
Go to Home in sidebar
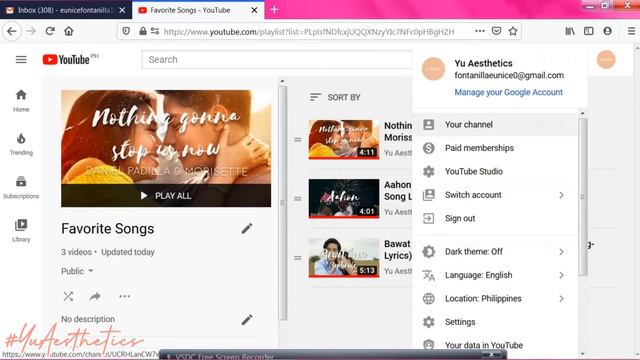pyautogui.click(x=21, y=100)
